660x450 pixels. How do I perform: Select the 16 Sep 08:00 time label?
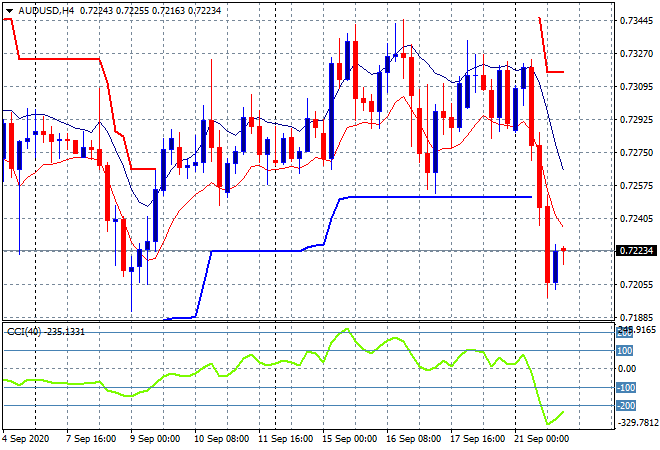click(413, 439)
